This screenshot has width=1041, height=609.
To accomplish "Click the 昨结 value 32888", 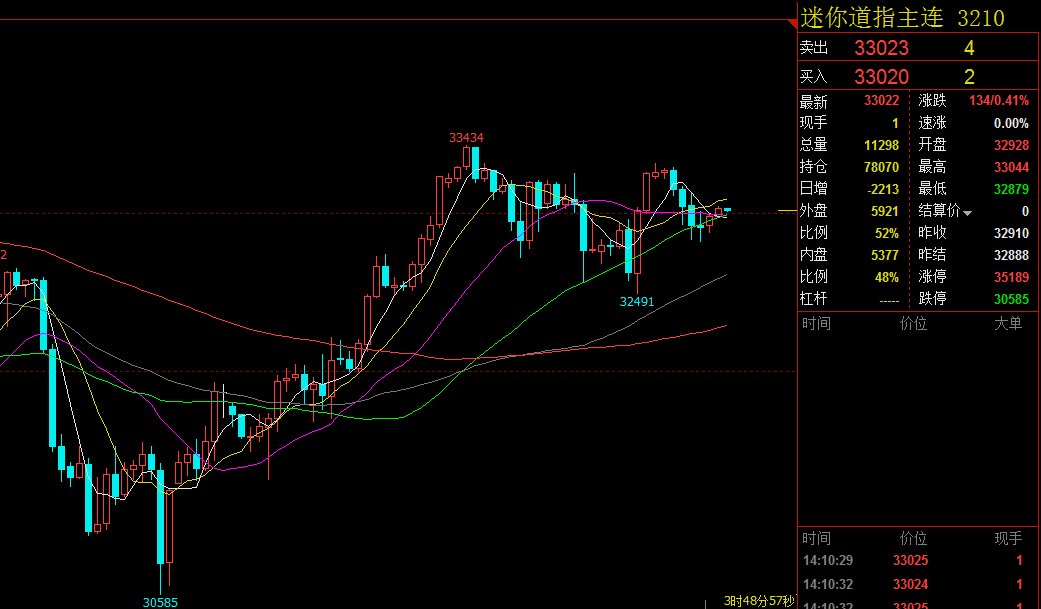I will [x=1011, y=255].
